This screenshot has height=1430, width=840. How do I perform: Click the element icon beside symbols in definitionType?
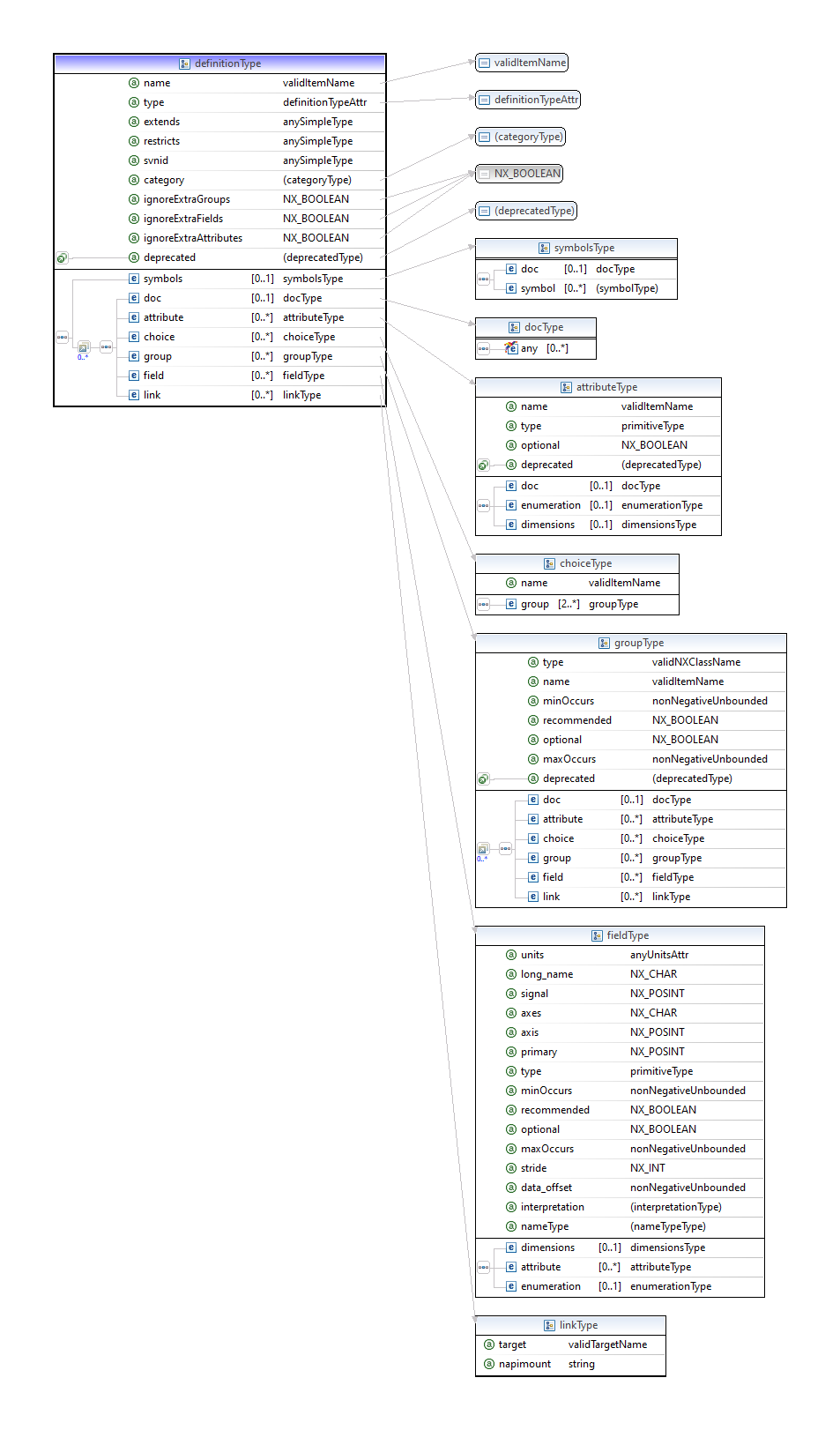[134, 279]
